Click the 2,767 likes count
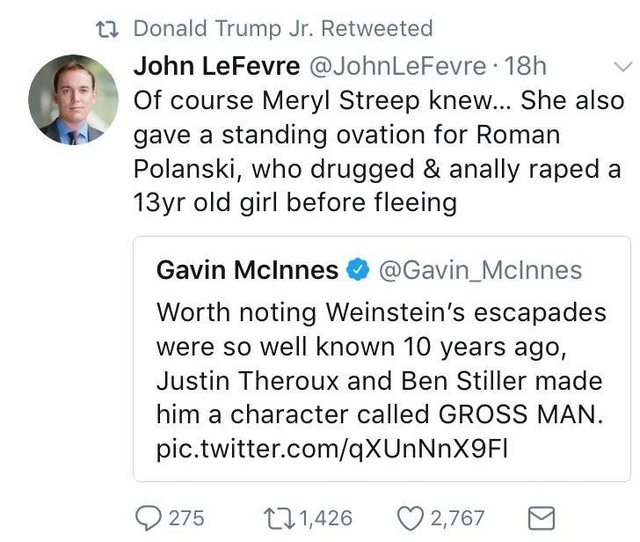 457,517
